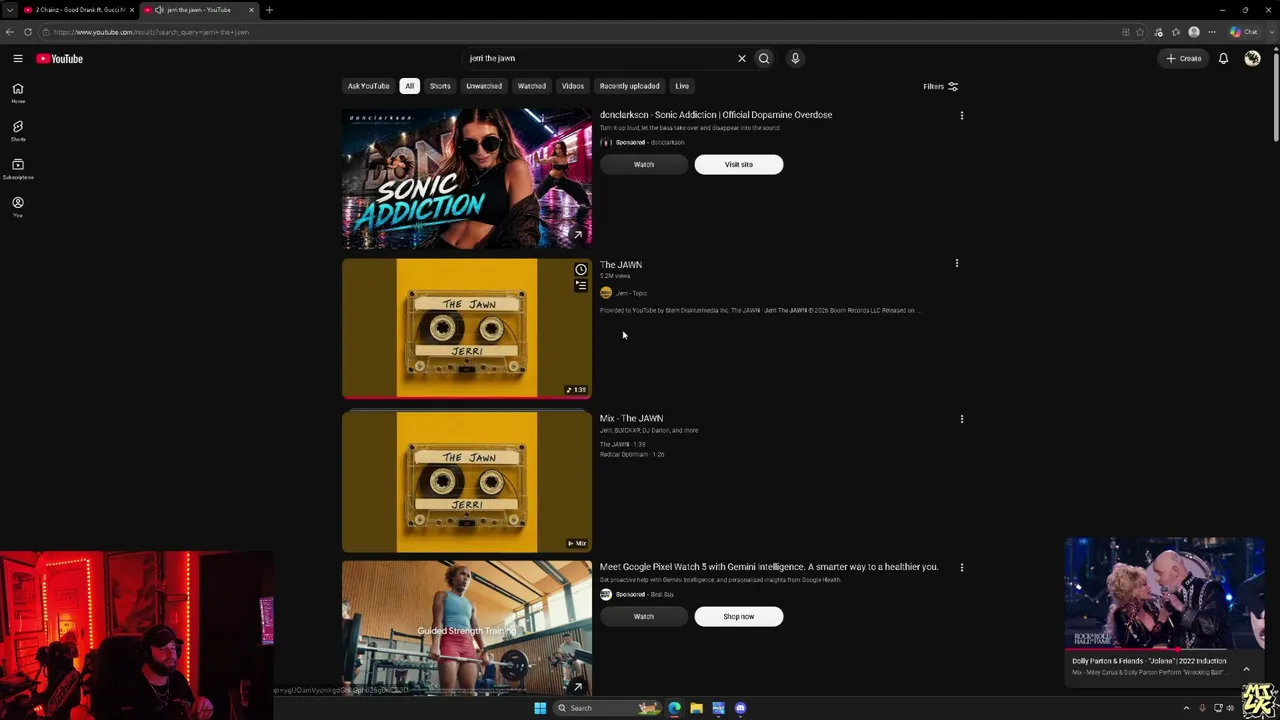Add The JAWN video to queue
1280x720 pixels.
[581, 286]
